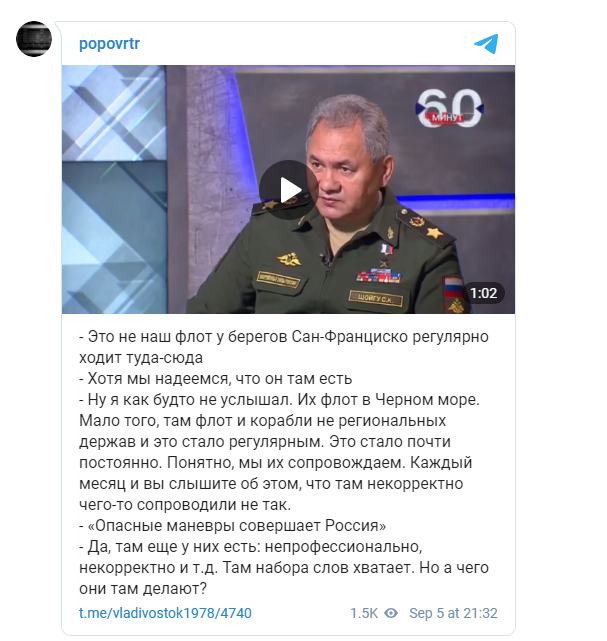Viewport: 607px width, 641px height.
Task: Click the final line "они там делают?"
Action: pos(143,588)
